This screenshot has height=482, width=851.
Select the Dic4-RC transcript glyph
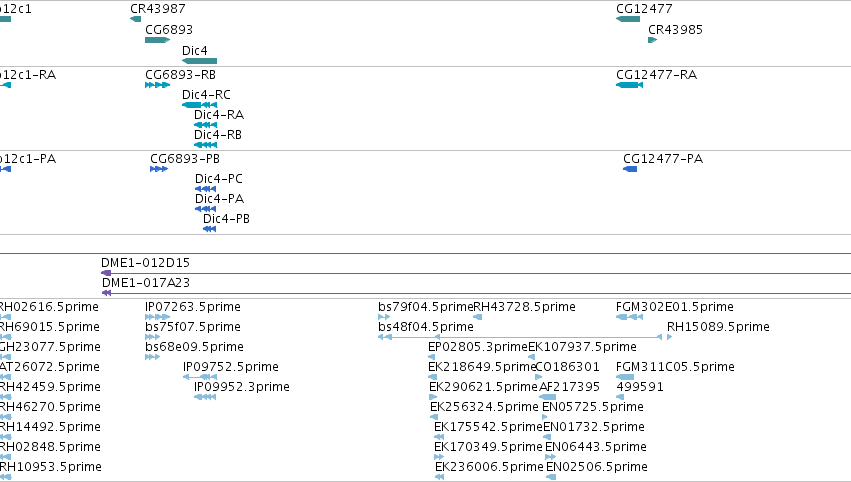point(199,105)
